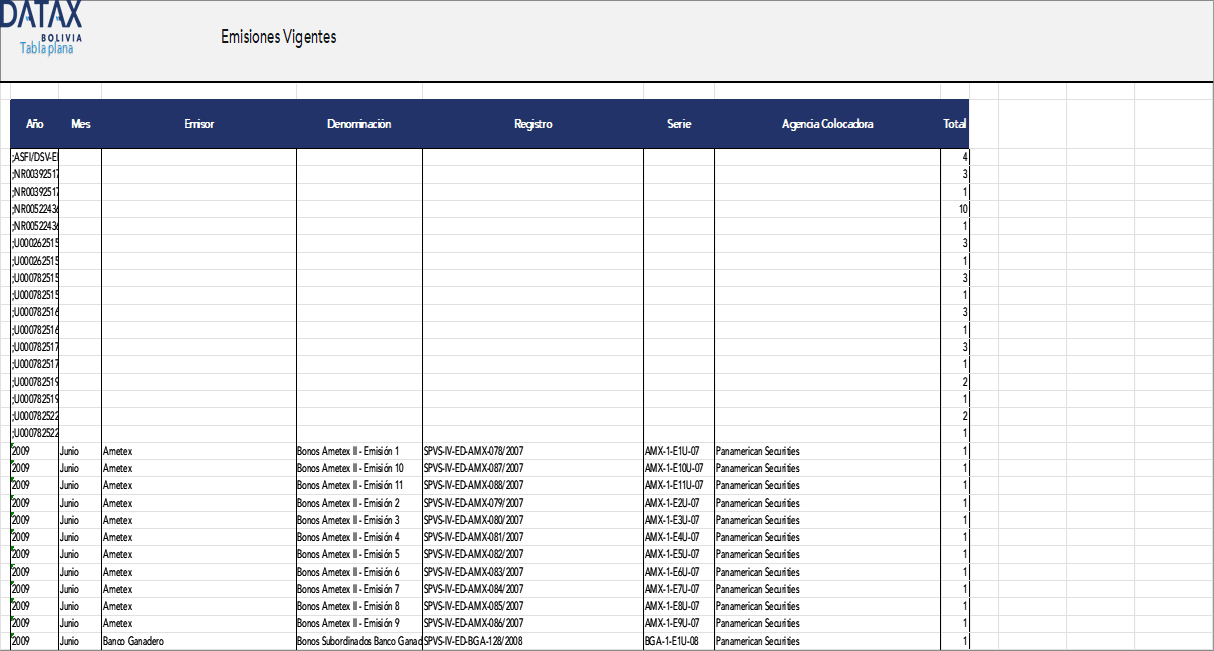The image size is (1214, 651).
Task: Select Panamerican Securities in the AMX-1-E1U-07 row
Action: tap(828, 451)
